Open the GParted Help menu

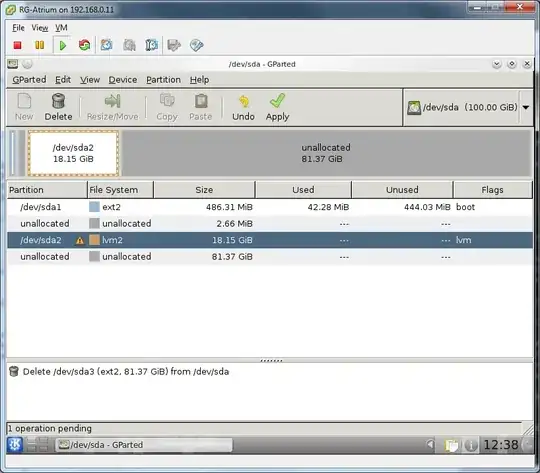pos(199,80)
